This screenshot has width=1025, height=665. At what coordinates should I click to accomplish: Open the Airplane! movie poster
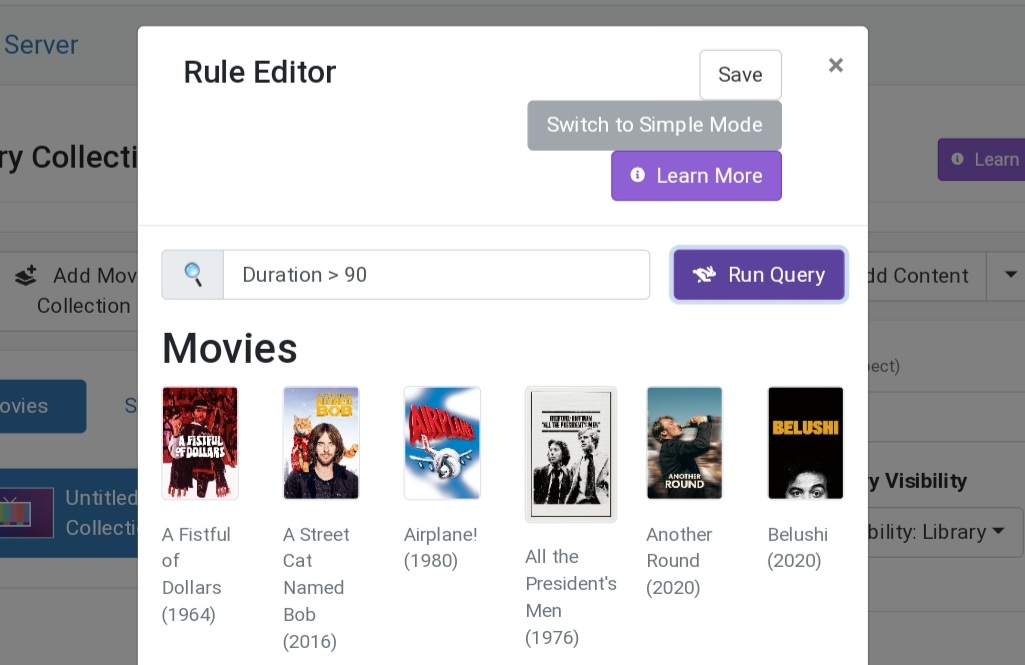tap(442, 443)
